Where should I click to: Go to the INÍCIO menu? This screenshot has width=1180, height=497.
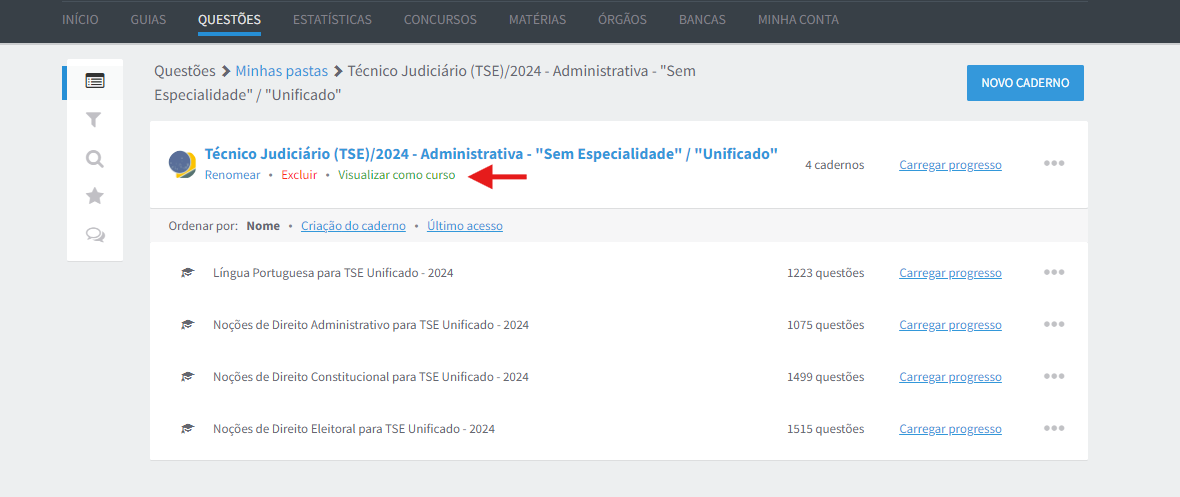[80, 20]
